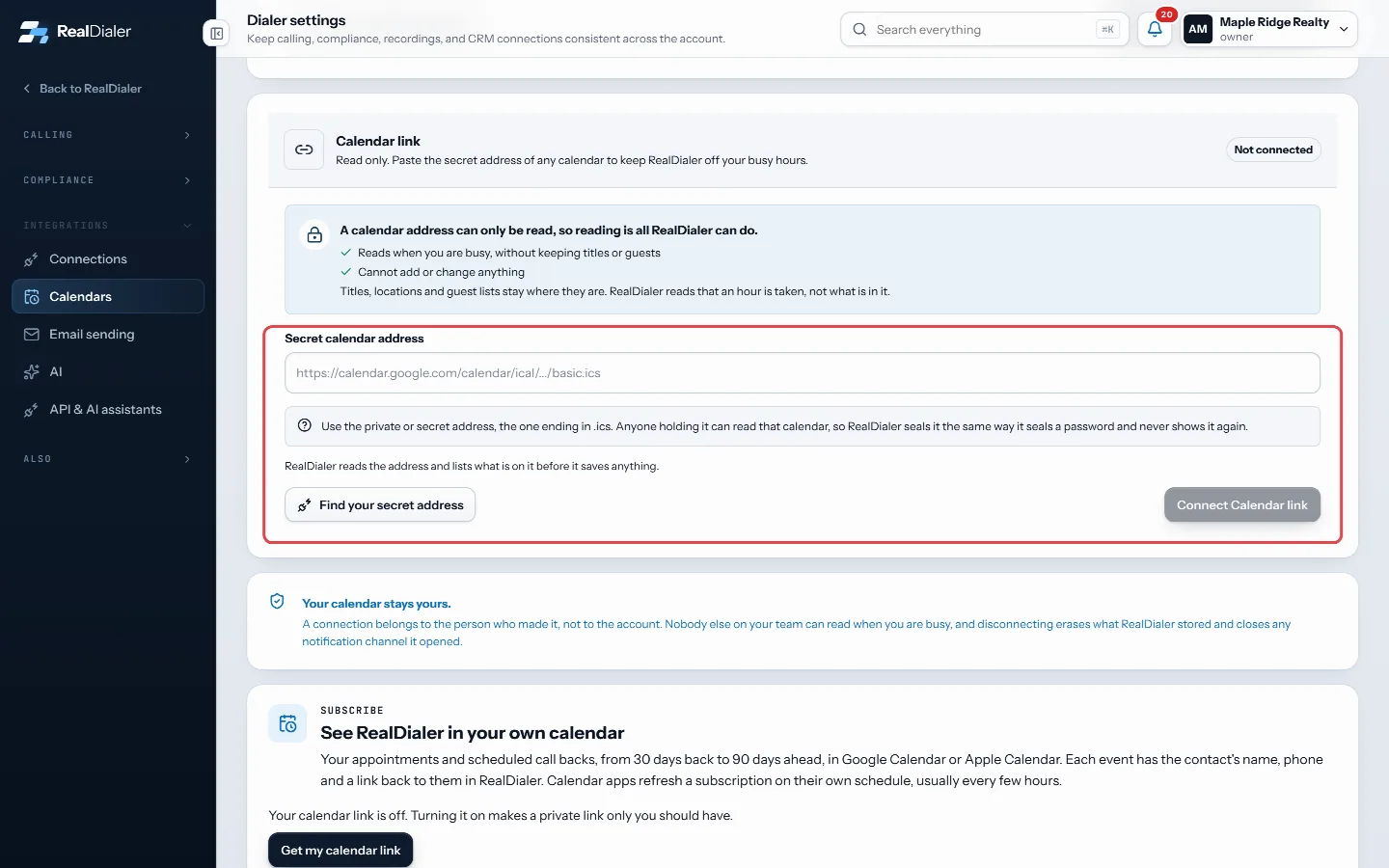1389x868 pixels.
Task: Expand the Also section
Action: pos(108,459)
